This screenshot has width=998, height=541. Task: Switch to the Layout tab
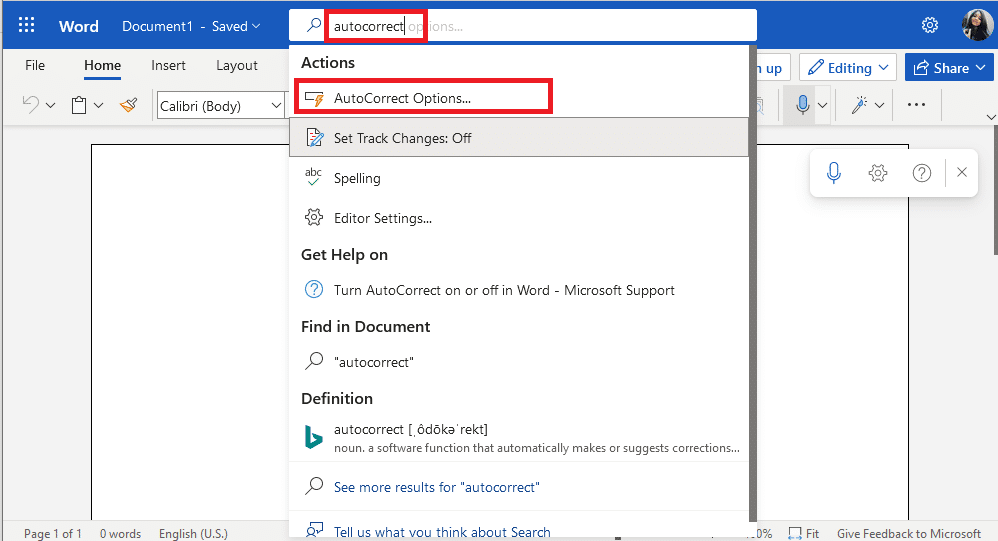pyautogui.click(x=237, y=66)
